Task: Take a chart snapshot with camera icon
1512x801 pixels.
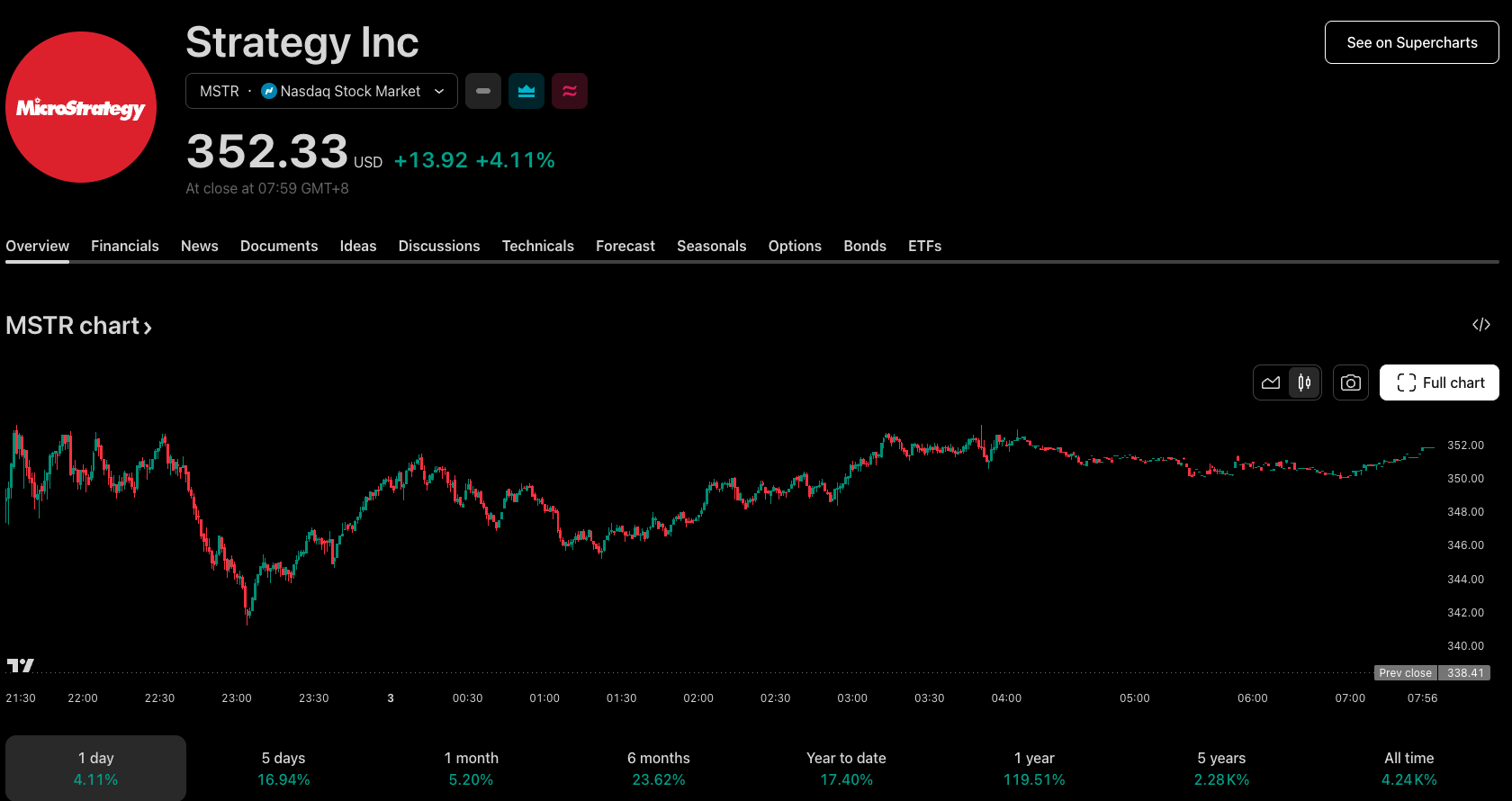Action: (x=1350, y=382)
